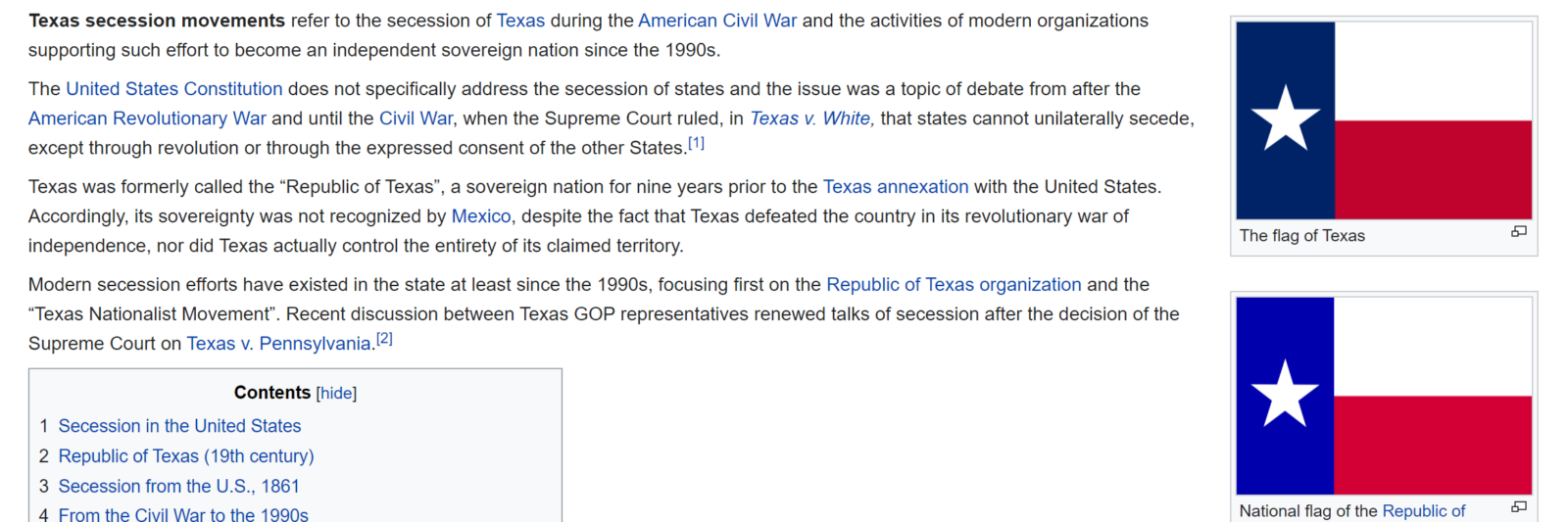Open Republic of Texas organization link
Screen dimensions: 1568x522
954,285
